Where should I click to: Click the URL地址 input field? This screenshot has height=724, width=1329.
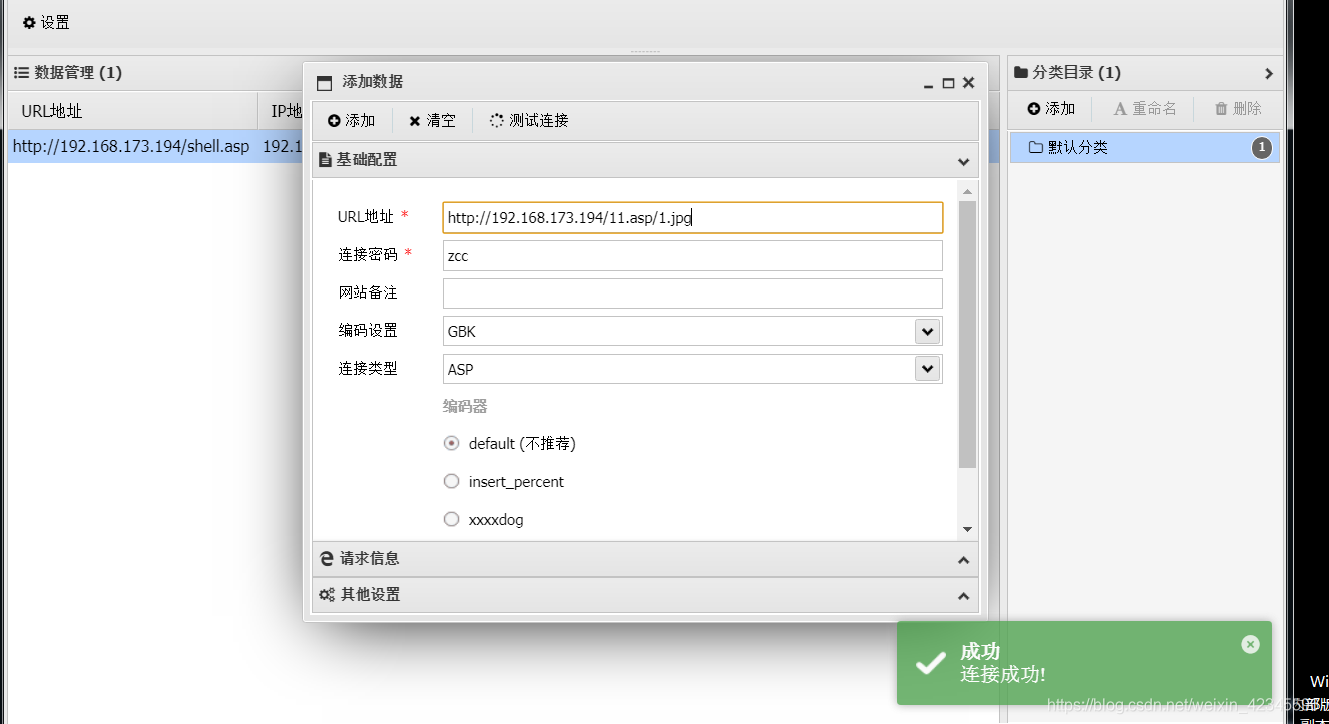pyautogui.click(x=692, y=217)
